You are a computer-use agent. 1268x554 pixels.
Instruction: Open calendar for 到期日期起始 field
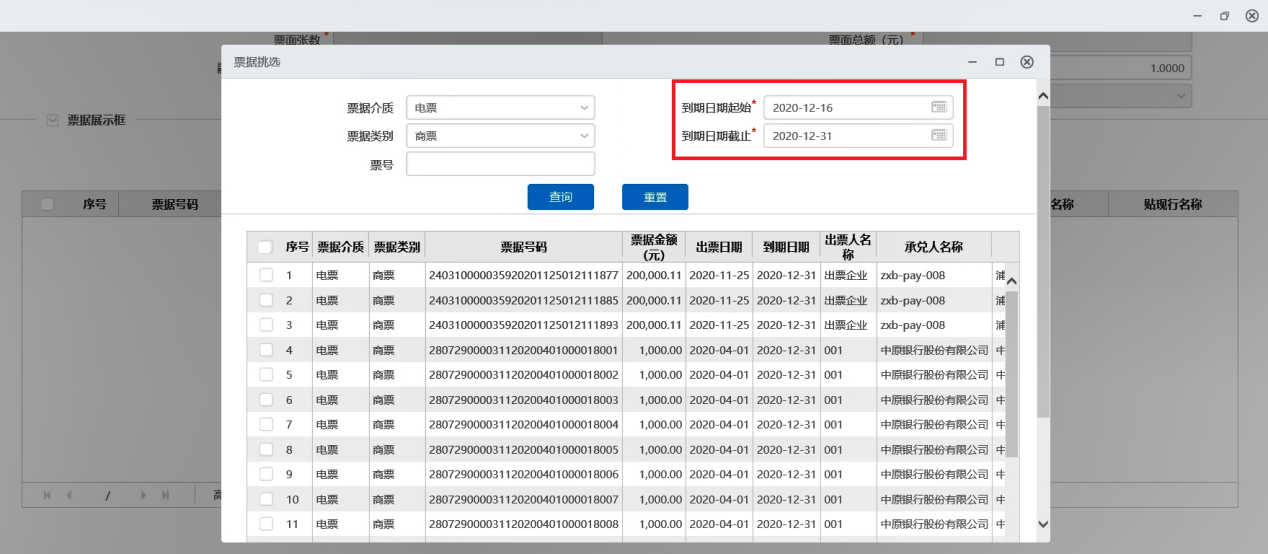939,107
